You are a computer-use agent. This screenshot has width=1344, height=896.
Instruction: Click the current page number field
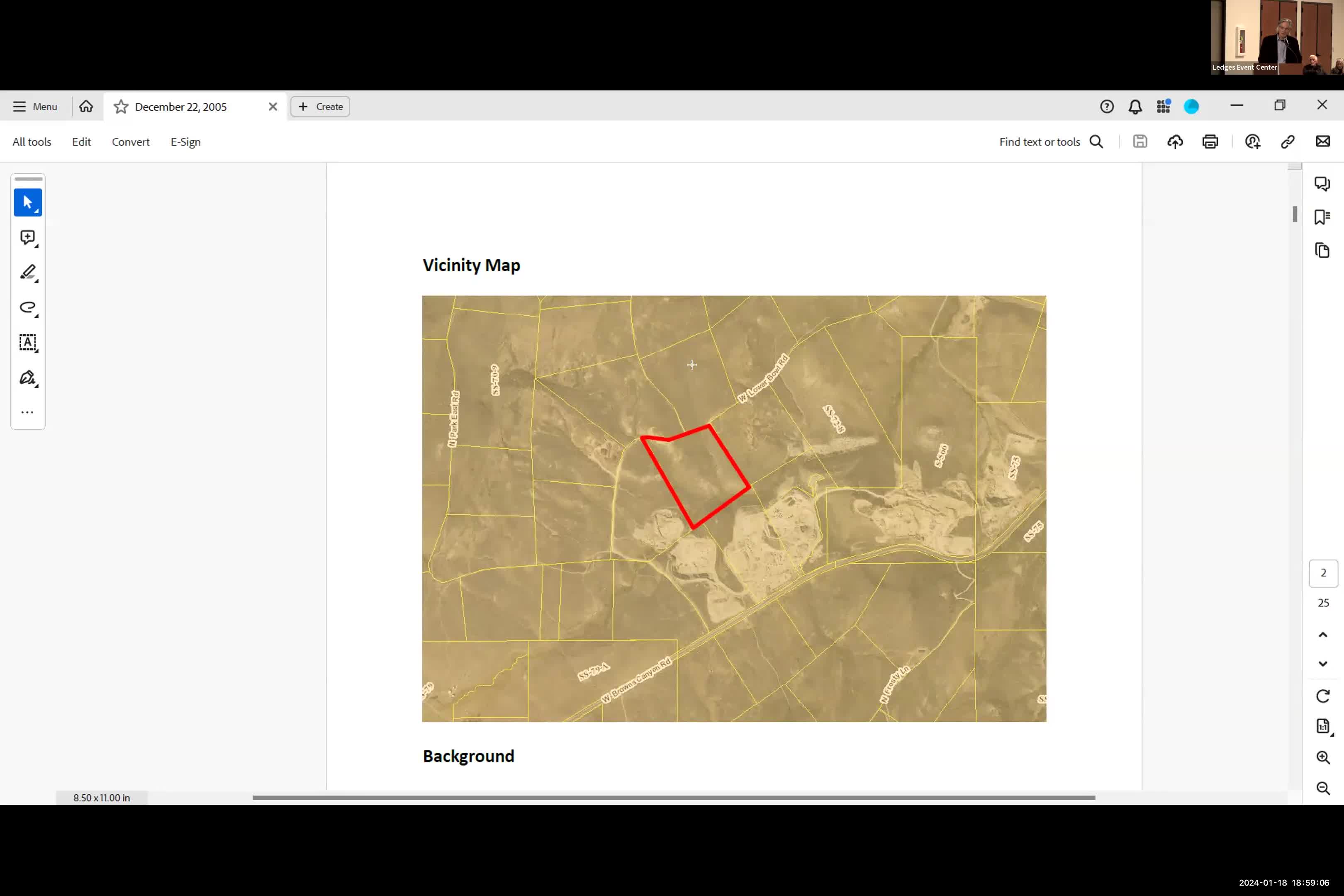coord(1323,573)
